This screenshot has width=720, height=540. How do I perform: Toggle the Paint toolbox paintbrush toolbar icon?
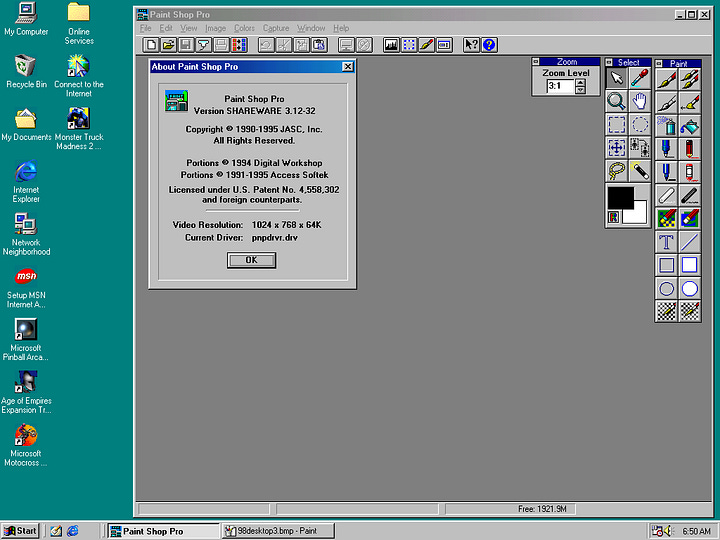point(427,45)
